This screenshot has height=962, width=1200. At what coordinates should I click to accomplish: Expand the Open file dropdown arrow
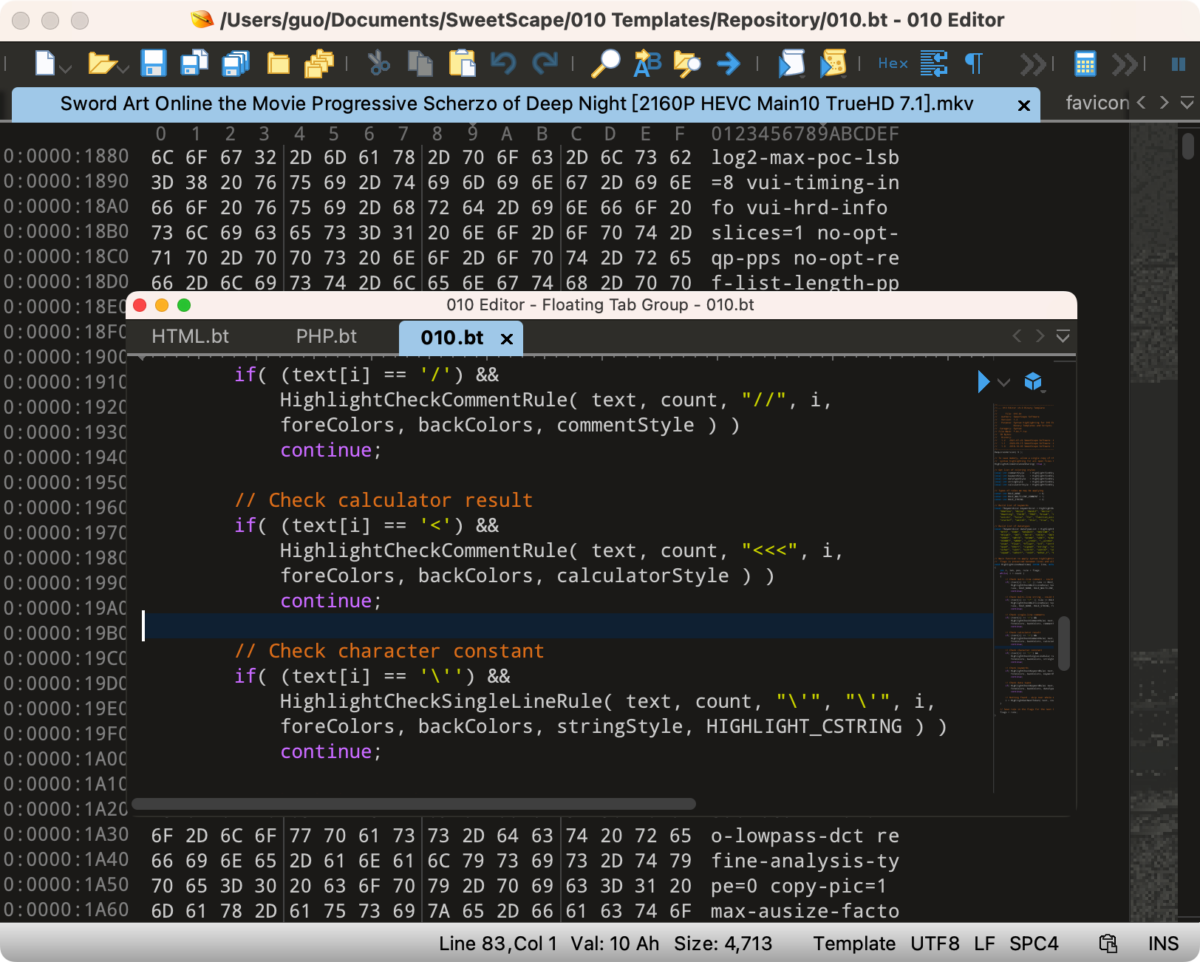point(123,69)
